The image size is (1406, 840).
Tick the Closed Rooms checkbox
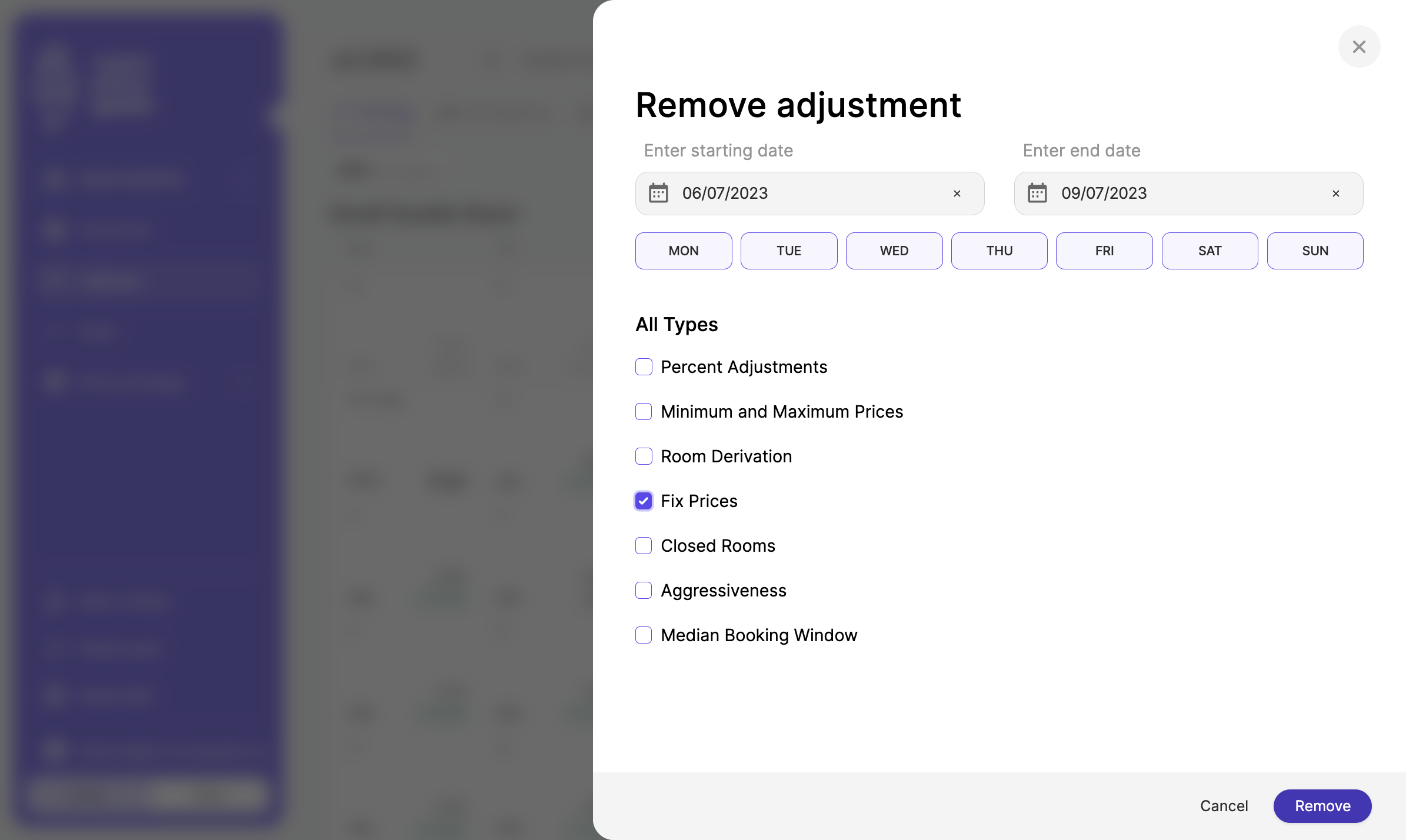click(644, 546)
